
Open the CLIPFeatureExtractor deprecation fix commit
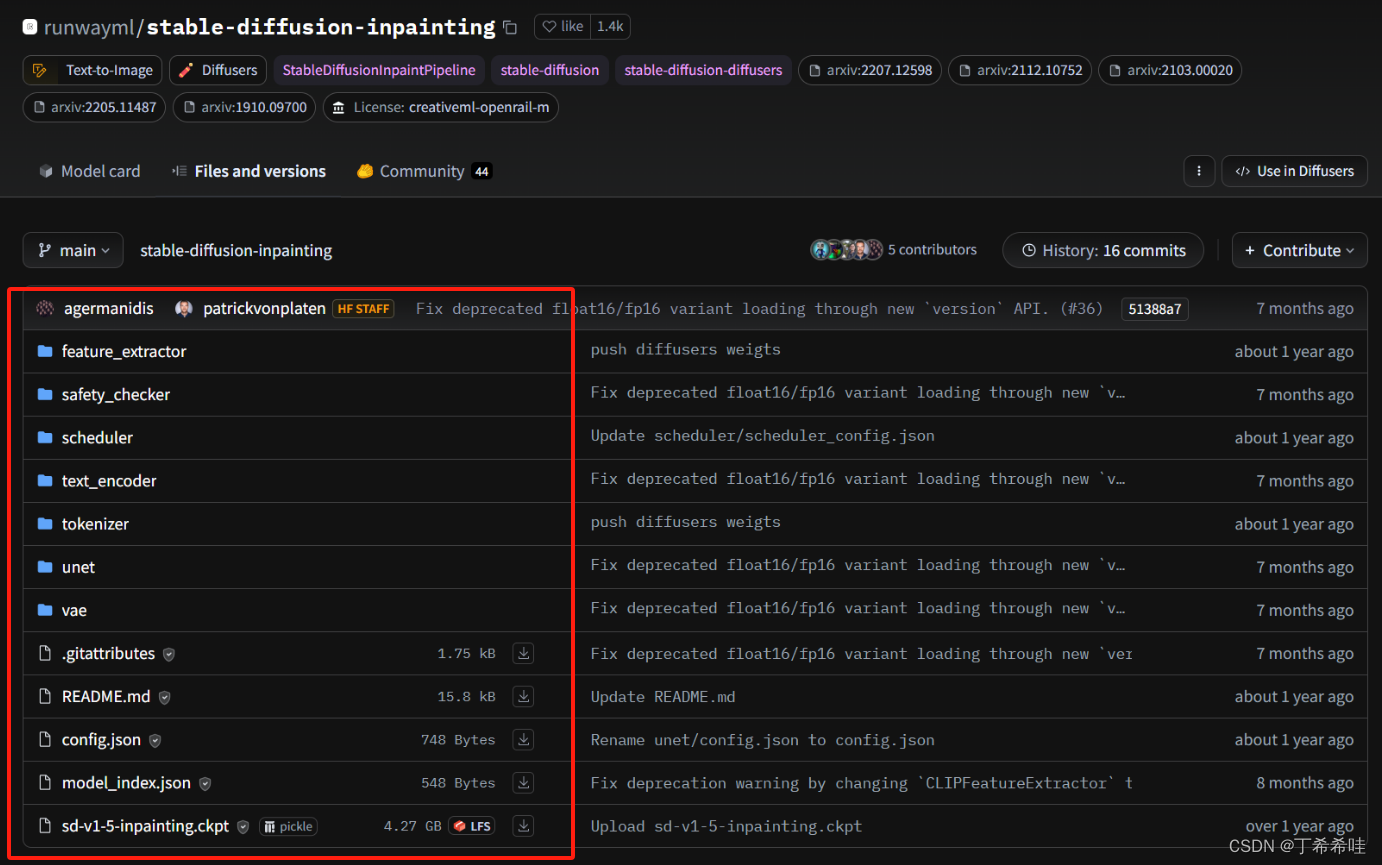click(862, 783)
